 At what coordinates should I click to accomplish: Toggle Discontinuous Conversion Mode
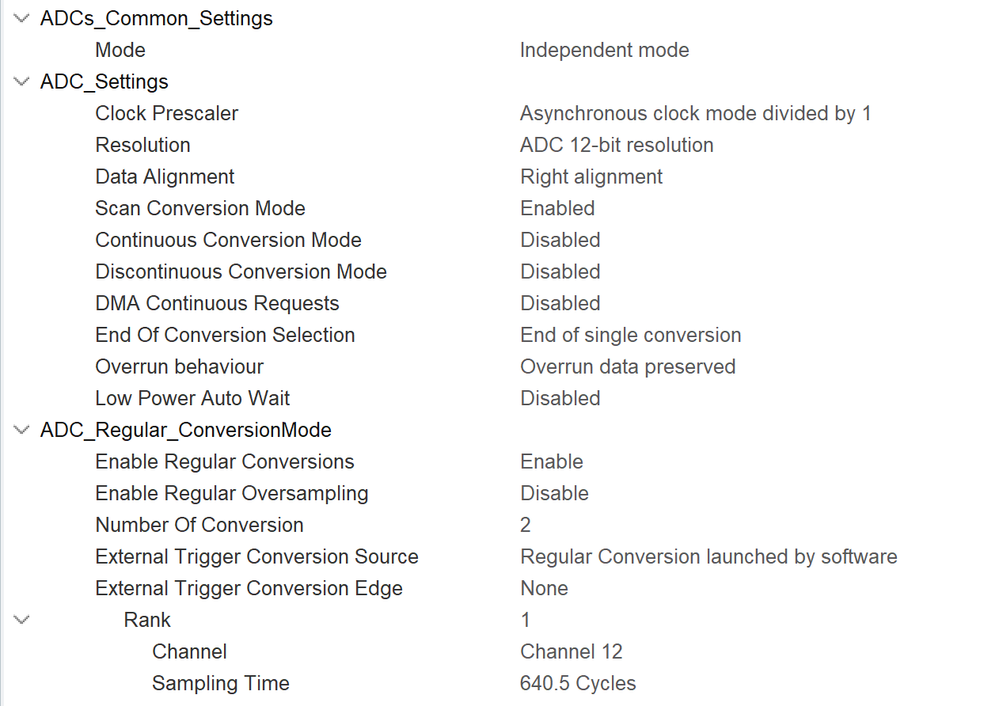coord(560,271)
